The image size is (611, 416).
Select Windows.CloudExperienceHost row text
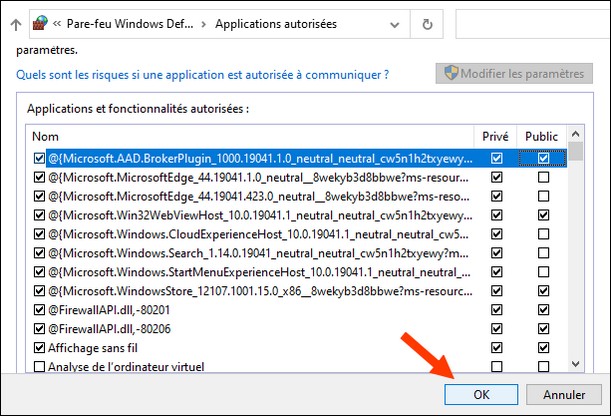click(258, 234)
